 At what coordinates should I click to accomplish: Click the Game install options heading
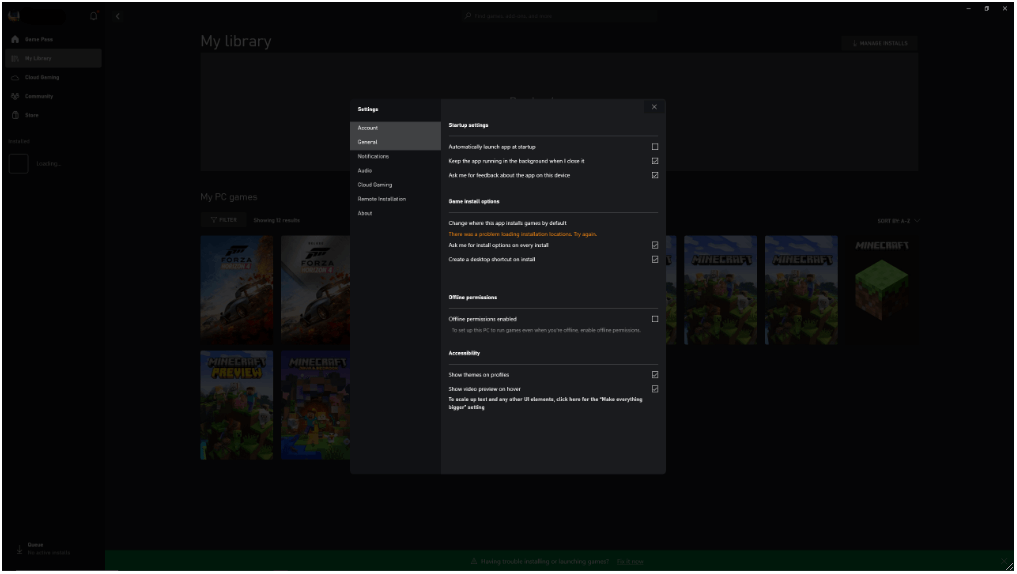474,202
